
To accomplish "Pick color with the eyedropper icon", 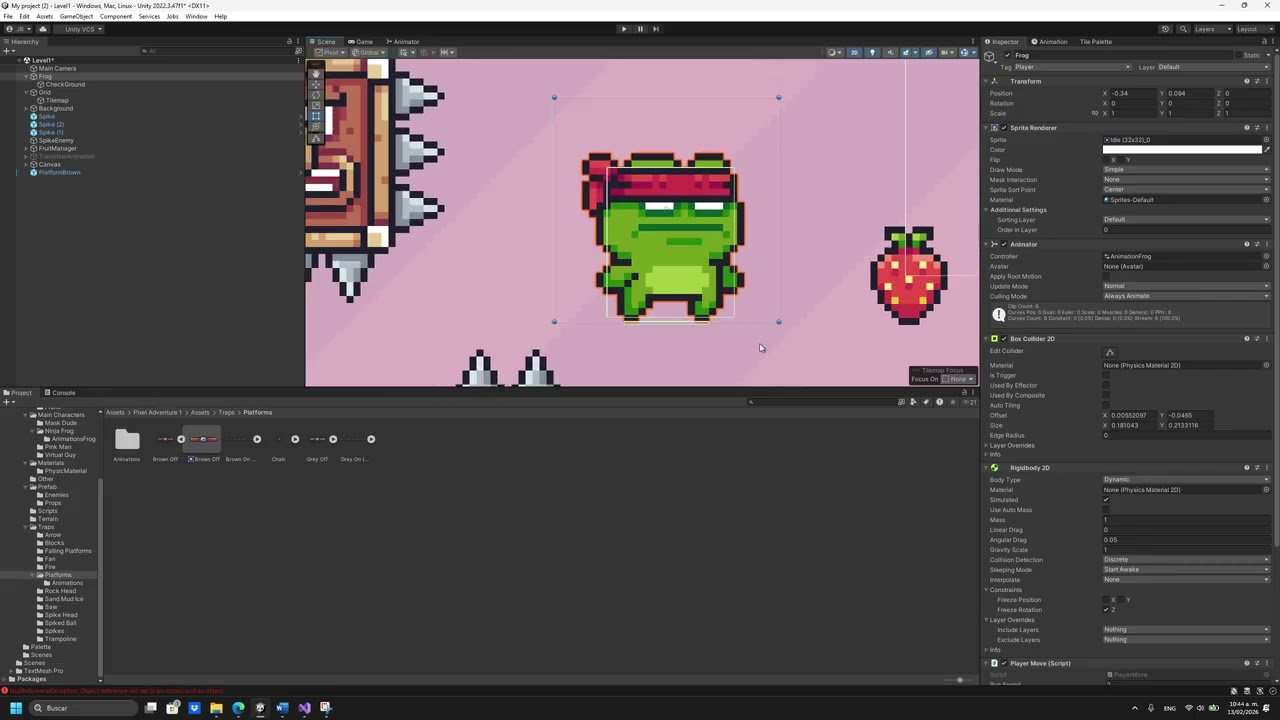I will click(1266, 150).
